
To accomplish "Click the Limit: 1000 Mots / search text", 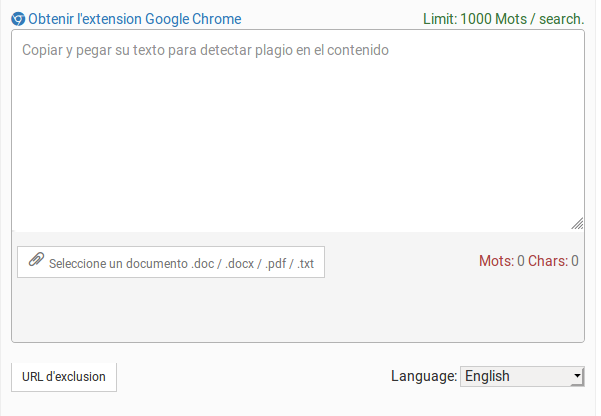I will (504, 19).
